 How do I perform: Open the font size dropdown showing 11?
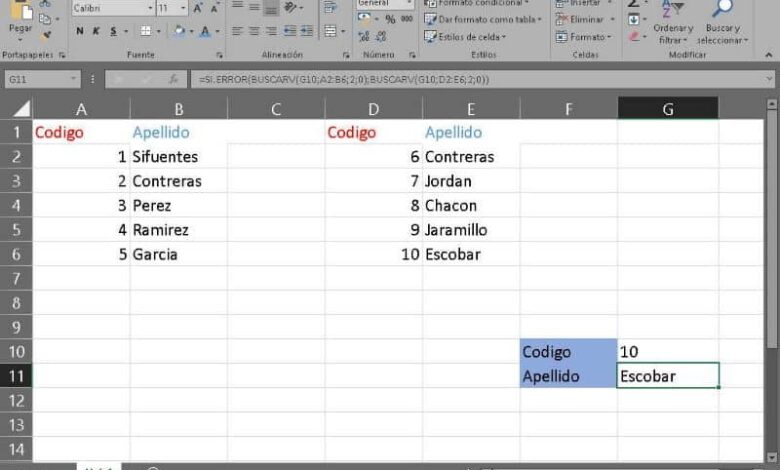(172, 8)
